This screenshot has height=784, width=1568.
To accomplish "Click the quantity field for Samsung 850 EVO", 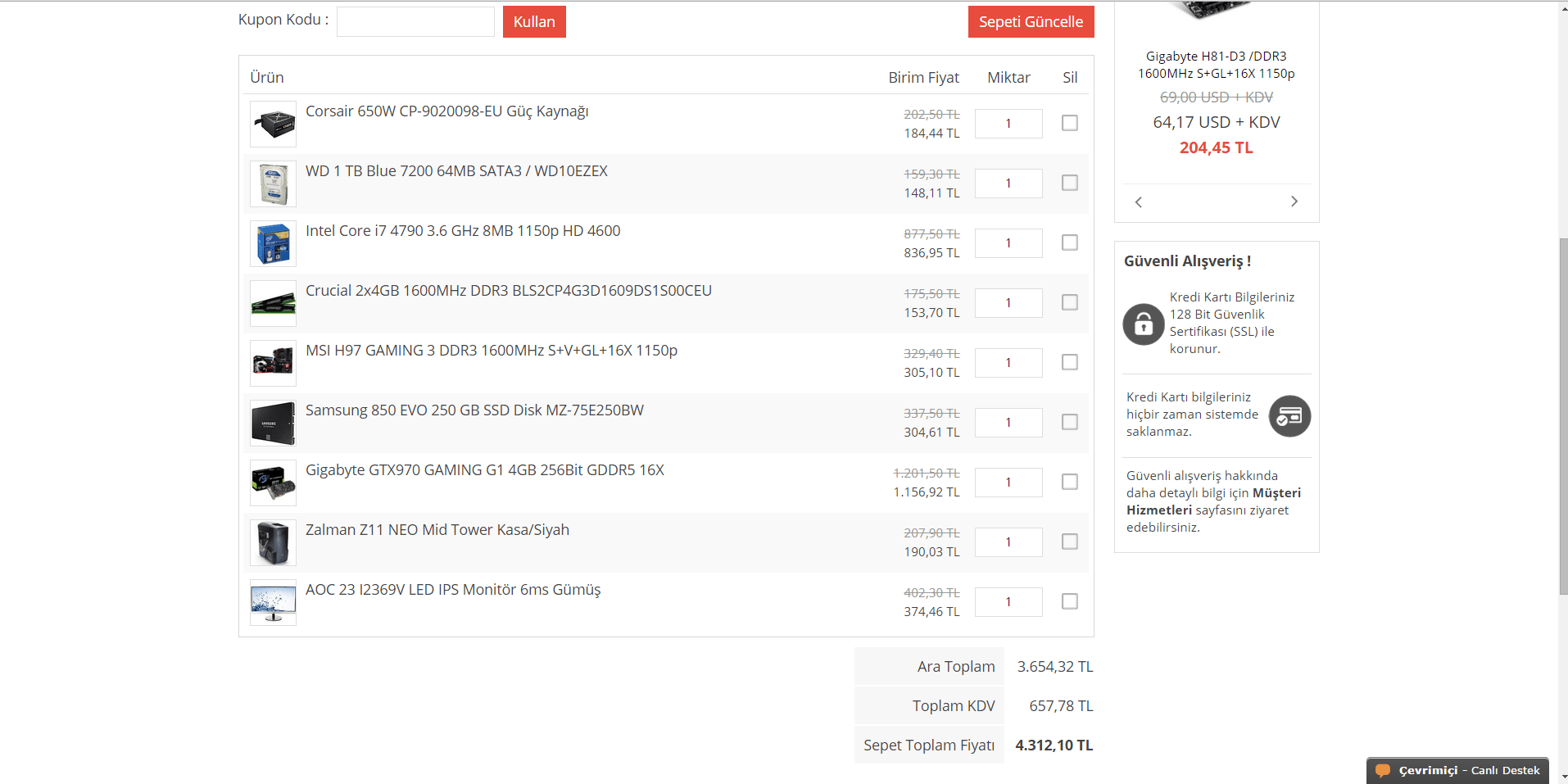I will coord(1008,423).
